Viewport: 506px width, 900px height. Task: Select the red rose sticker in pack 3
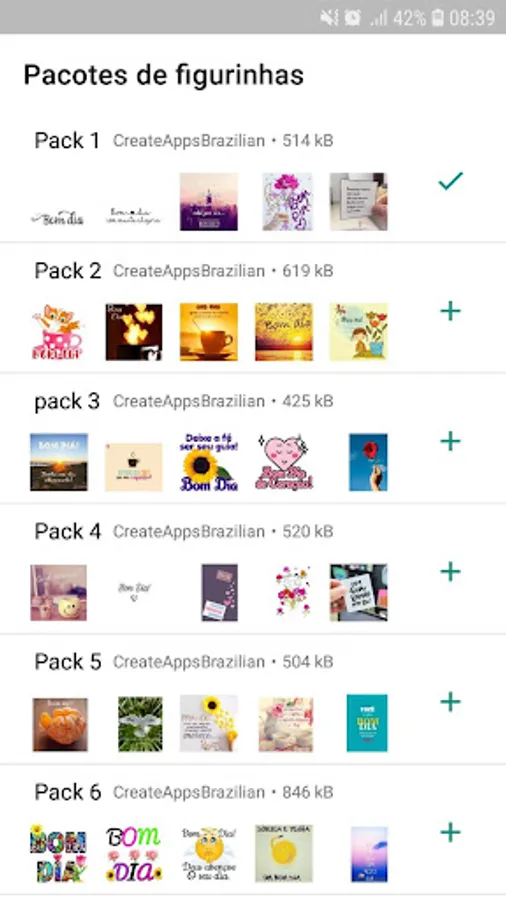point(368,463)
